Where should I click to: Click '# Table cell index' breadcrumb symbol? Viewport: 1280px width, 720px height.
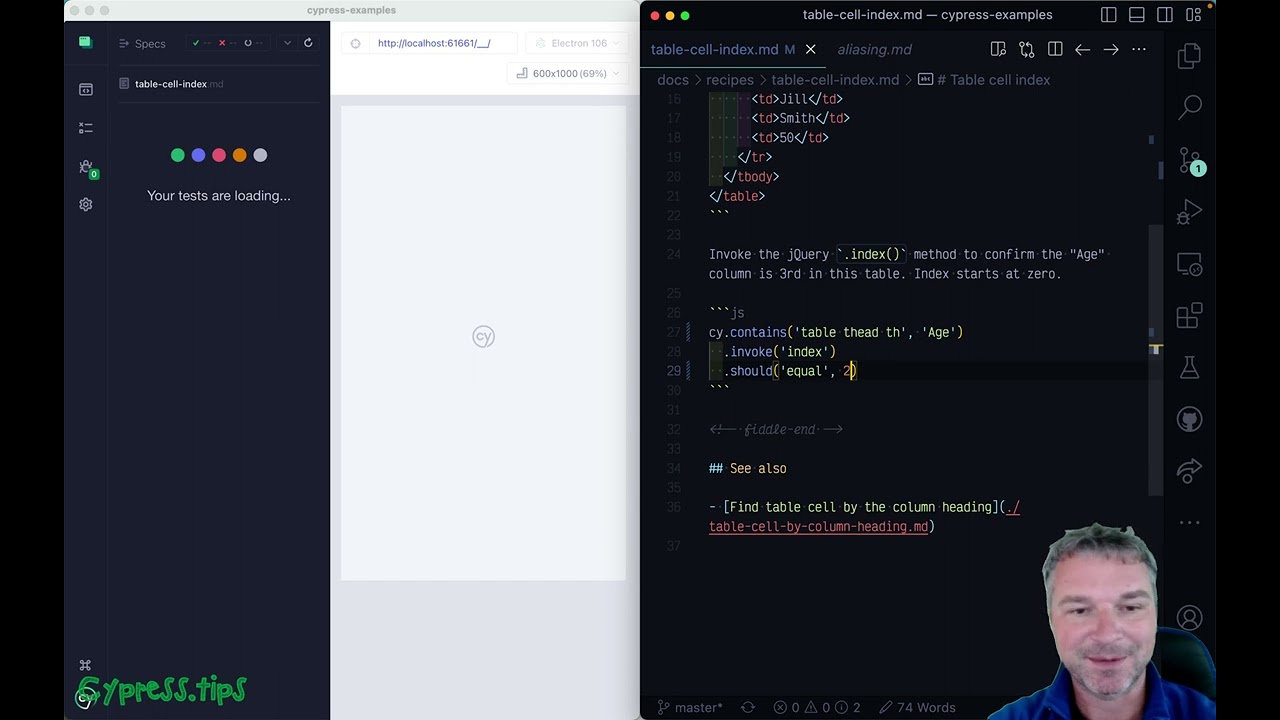point(984,80)
